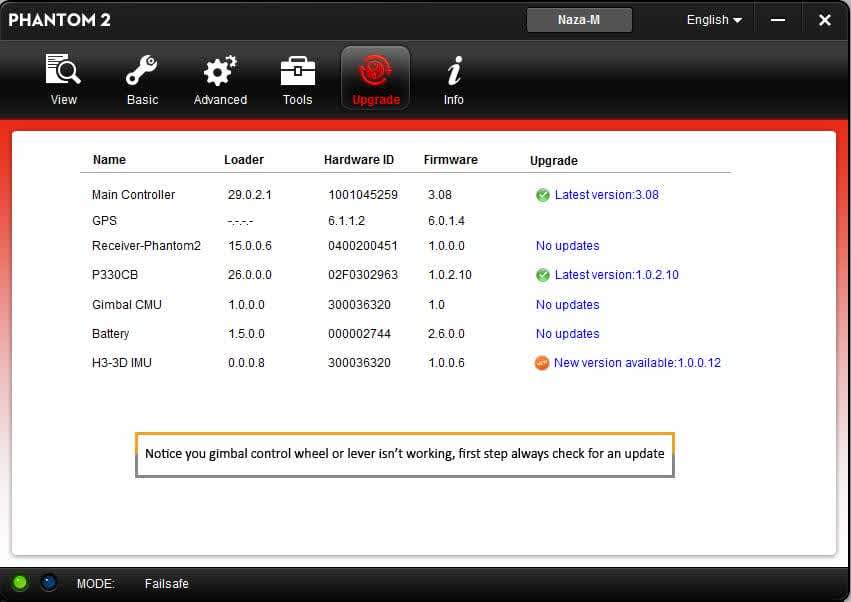Image resolution: width=851 pixels, height=602 pixels.
Task: Select the red Upgrade tab
Action: click(x=376, y=78)
